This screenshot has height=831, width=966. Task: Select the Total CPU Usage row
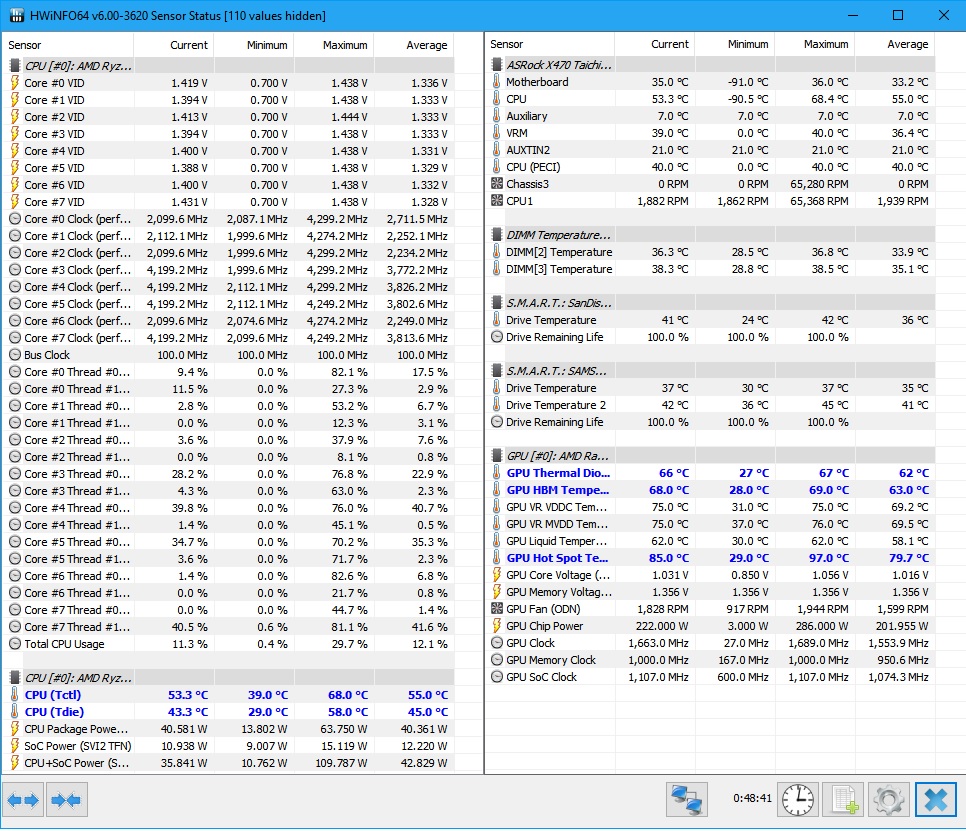231,644
